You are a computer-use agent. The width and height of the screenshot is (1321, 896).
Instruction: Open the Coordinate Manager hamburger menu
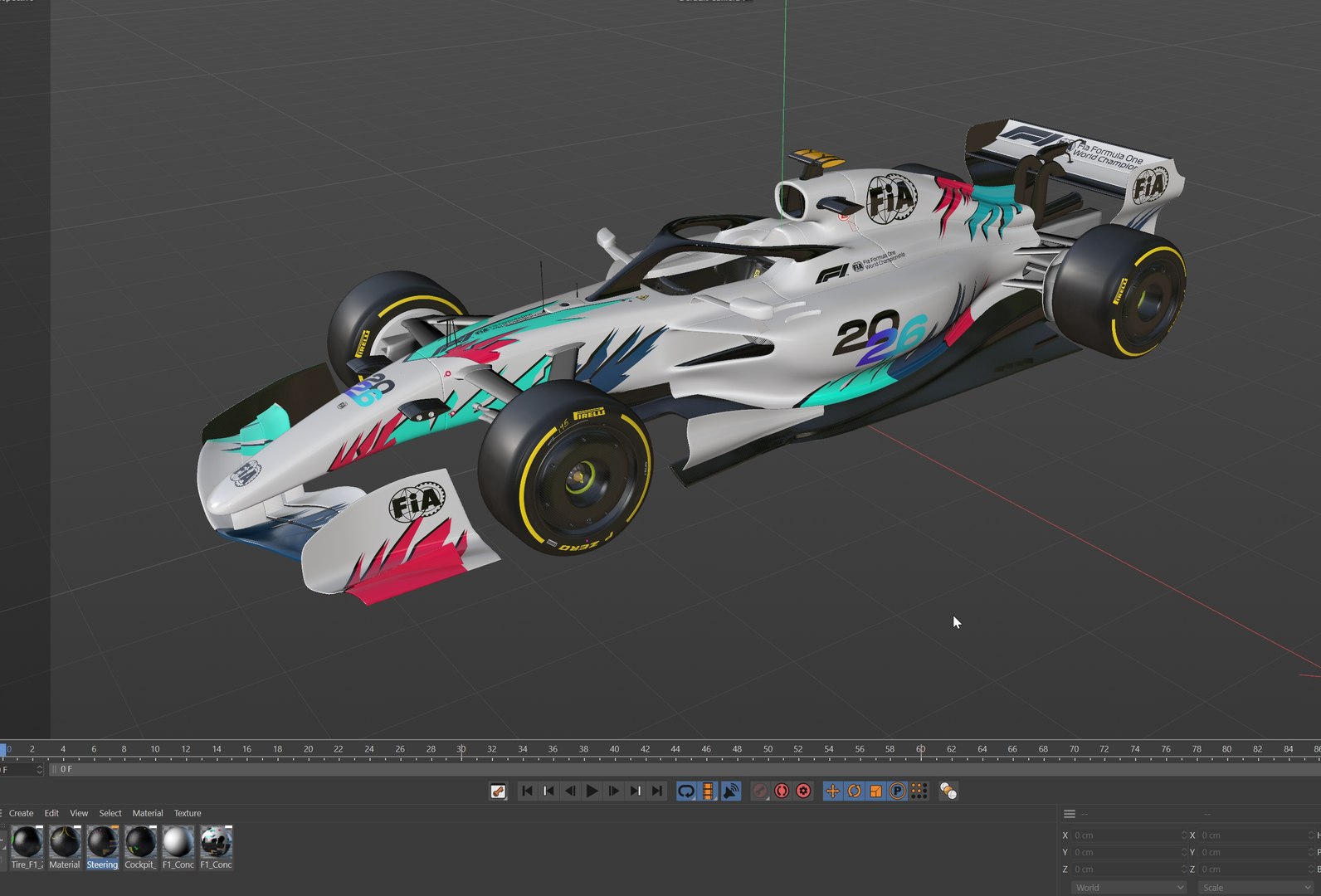[1070, 814]
